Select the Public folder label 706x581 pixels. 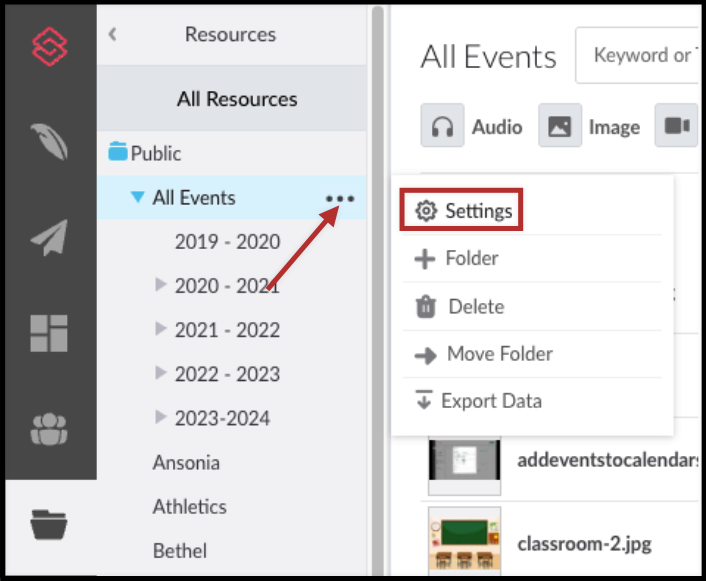click(156, 153)
